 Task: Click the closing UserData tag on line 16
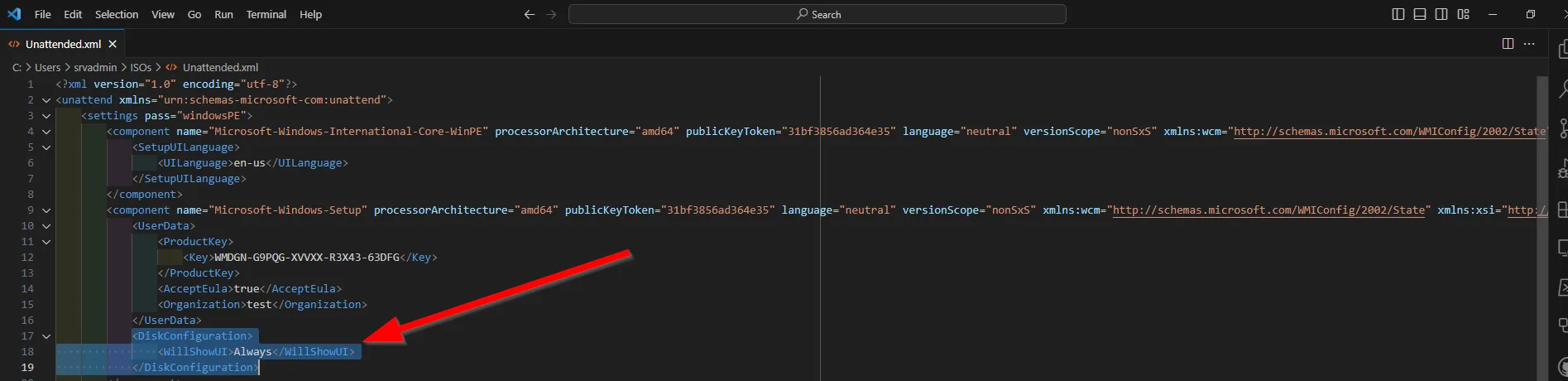click(166, 321)
